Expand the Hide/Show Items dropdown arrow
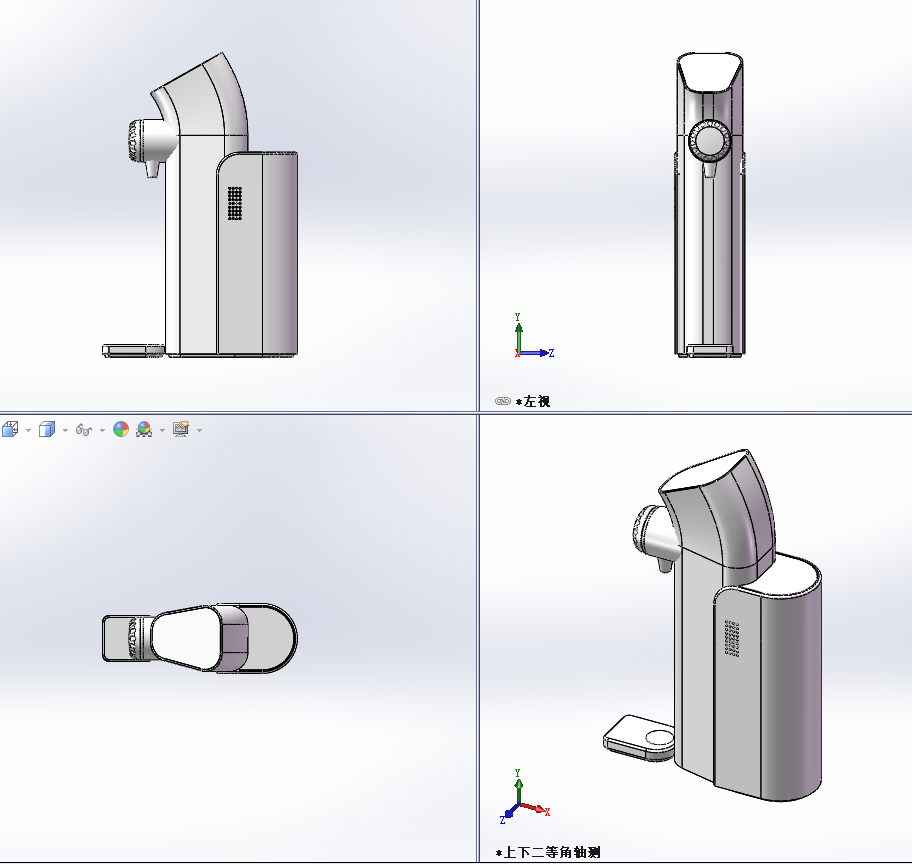The height and width of the screenshot is (864, 912). point(102,431)
